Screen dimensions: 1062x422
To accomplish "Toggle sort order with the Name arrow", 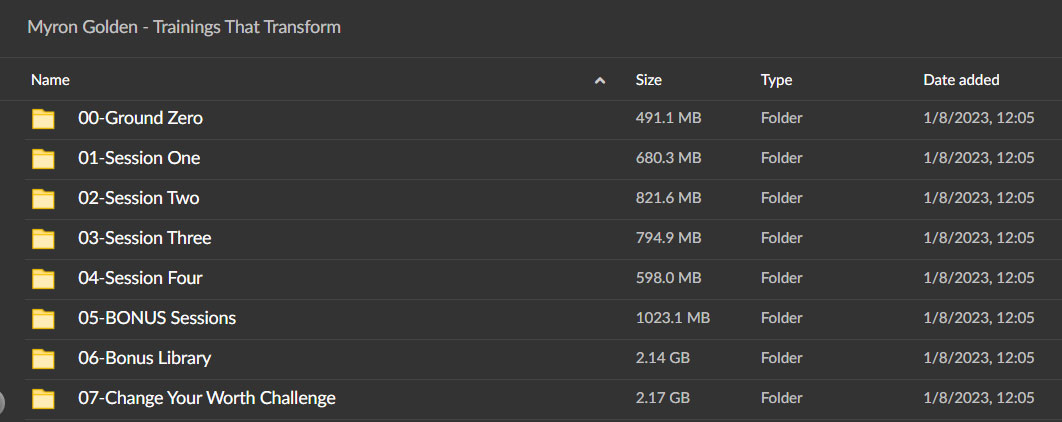I will 599,81.
